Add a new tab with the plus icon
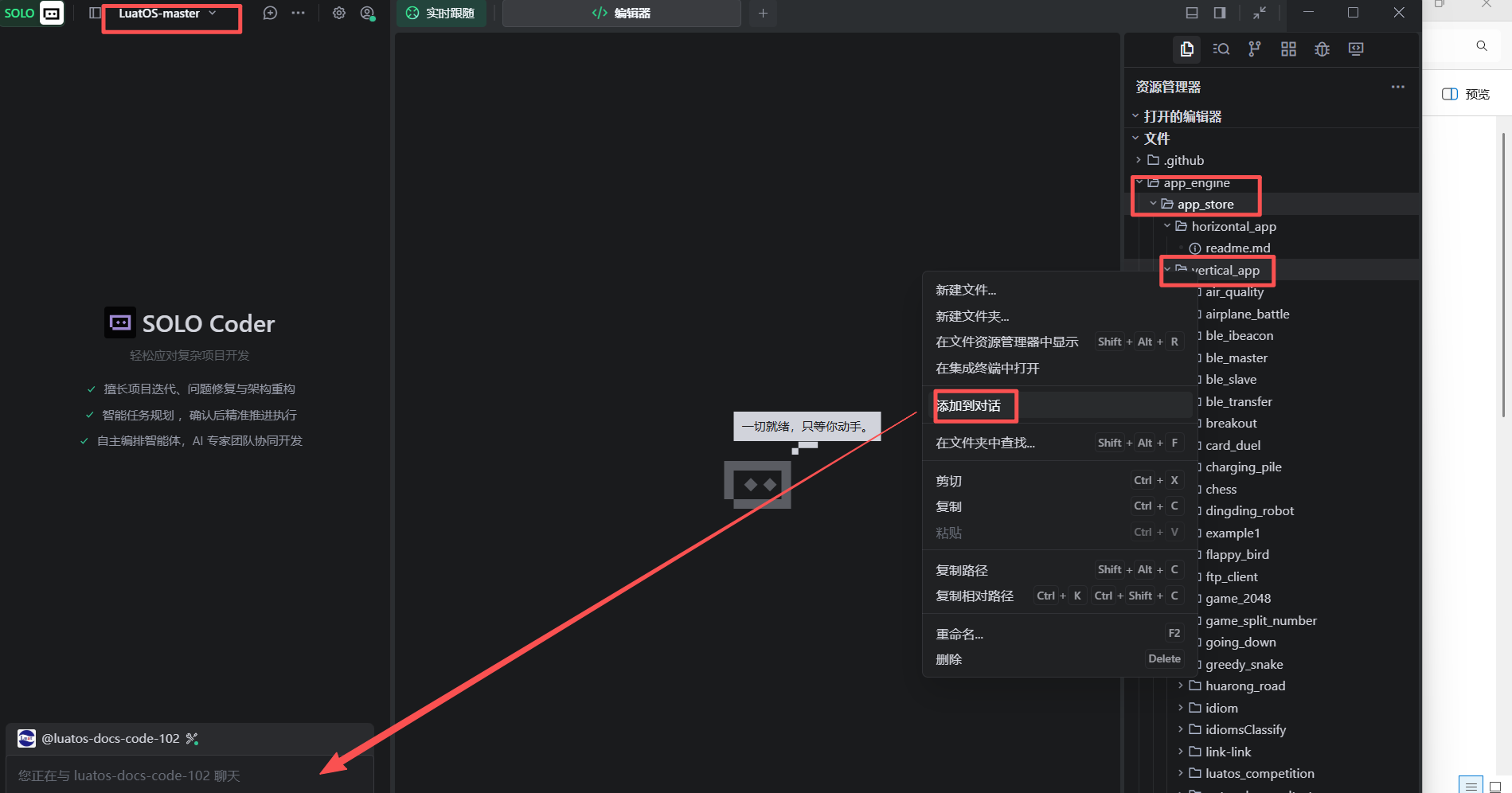The image size is (1512, 793). pos(763,13)
